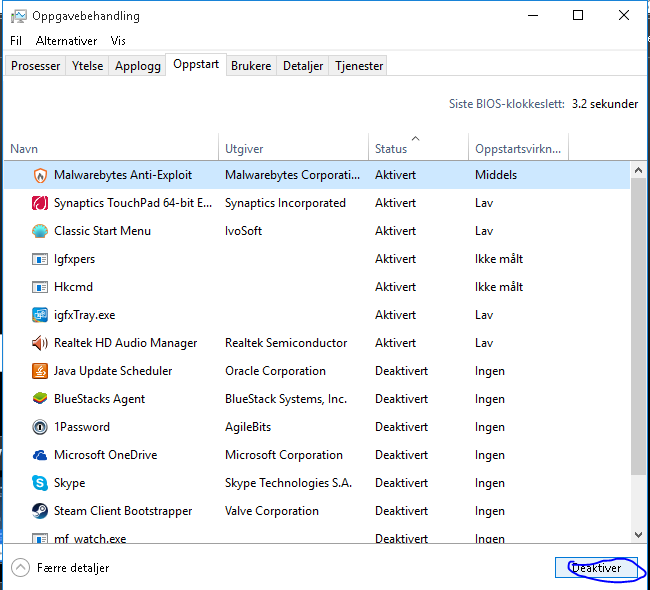
Task: Select Synaptics TouchPad 64-bit row name
Action: (133, 203)
